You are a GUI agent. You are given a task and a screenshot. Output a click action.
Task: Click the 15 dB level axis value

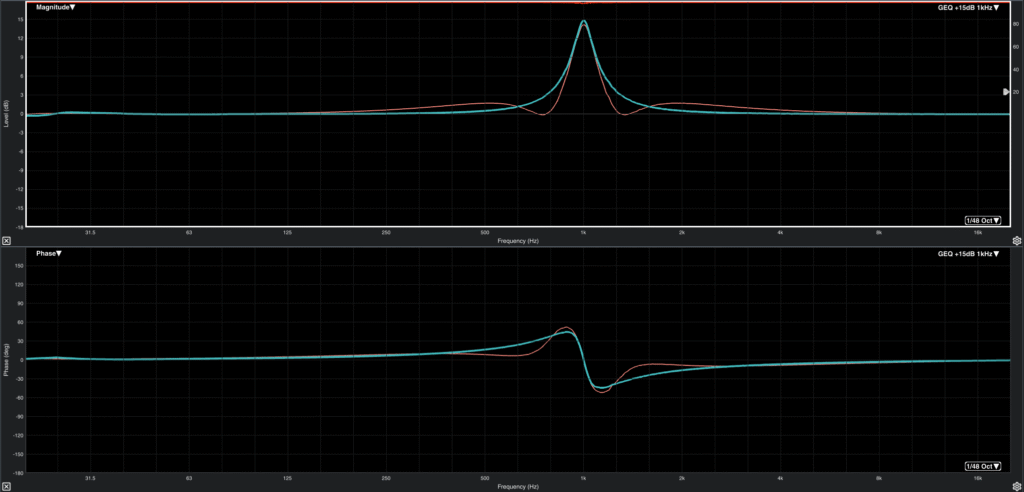pos(21,20)
